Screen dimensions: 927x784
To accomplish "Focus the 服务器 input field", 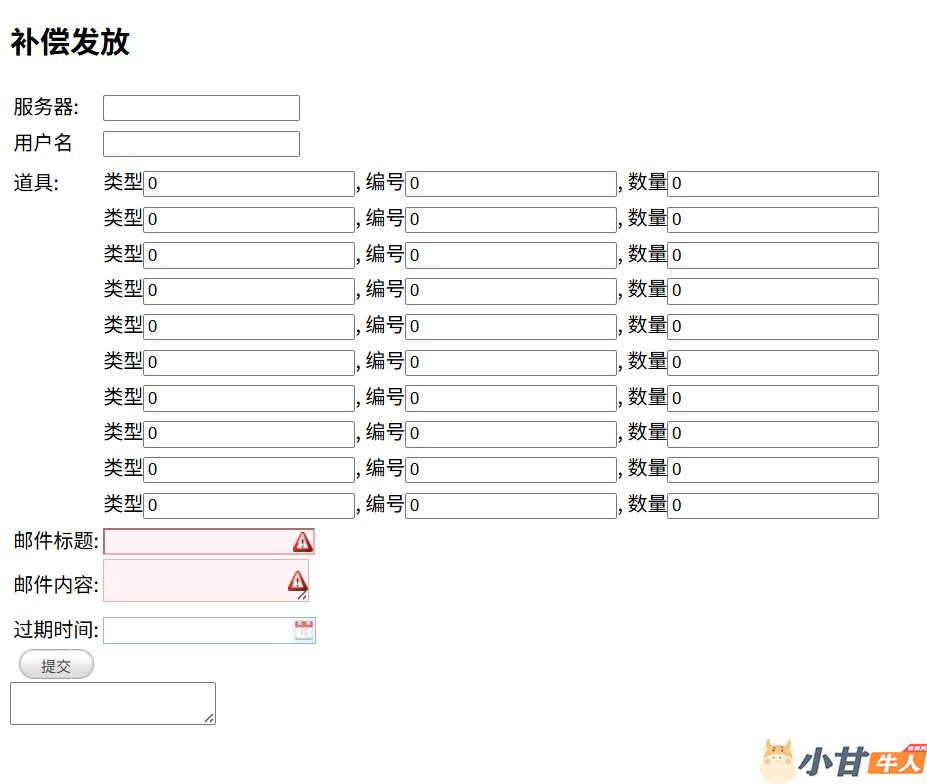I will [x=201, y=108].
